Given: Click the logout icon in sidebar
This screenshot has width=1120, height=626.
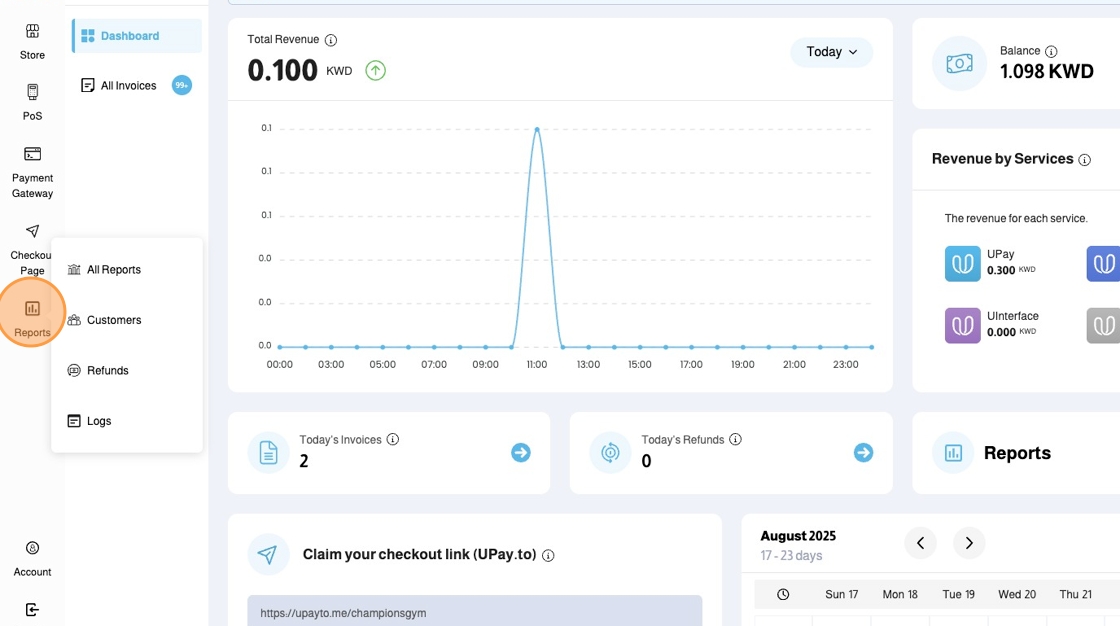Looking at the screenshot, I should coord(32,609).
